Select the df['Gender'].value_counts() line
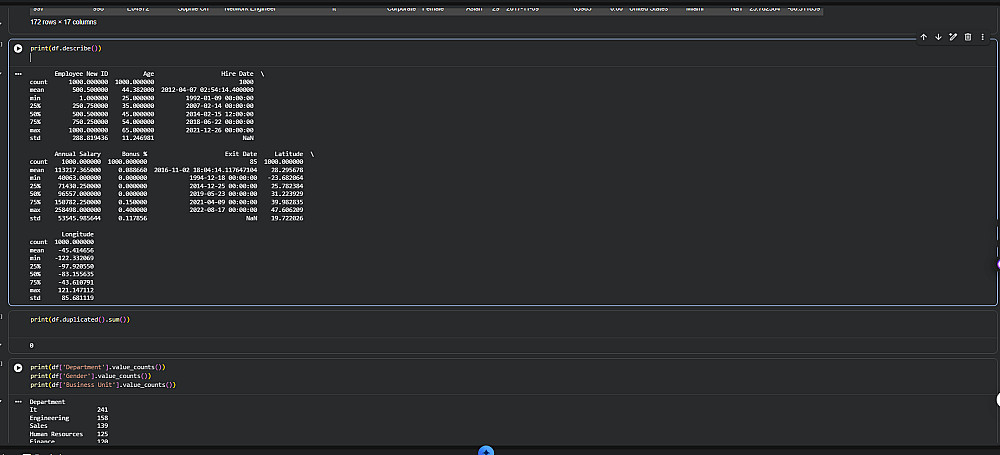The height and width of the screenshot is (455, 1000). 91,376
